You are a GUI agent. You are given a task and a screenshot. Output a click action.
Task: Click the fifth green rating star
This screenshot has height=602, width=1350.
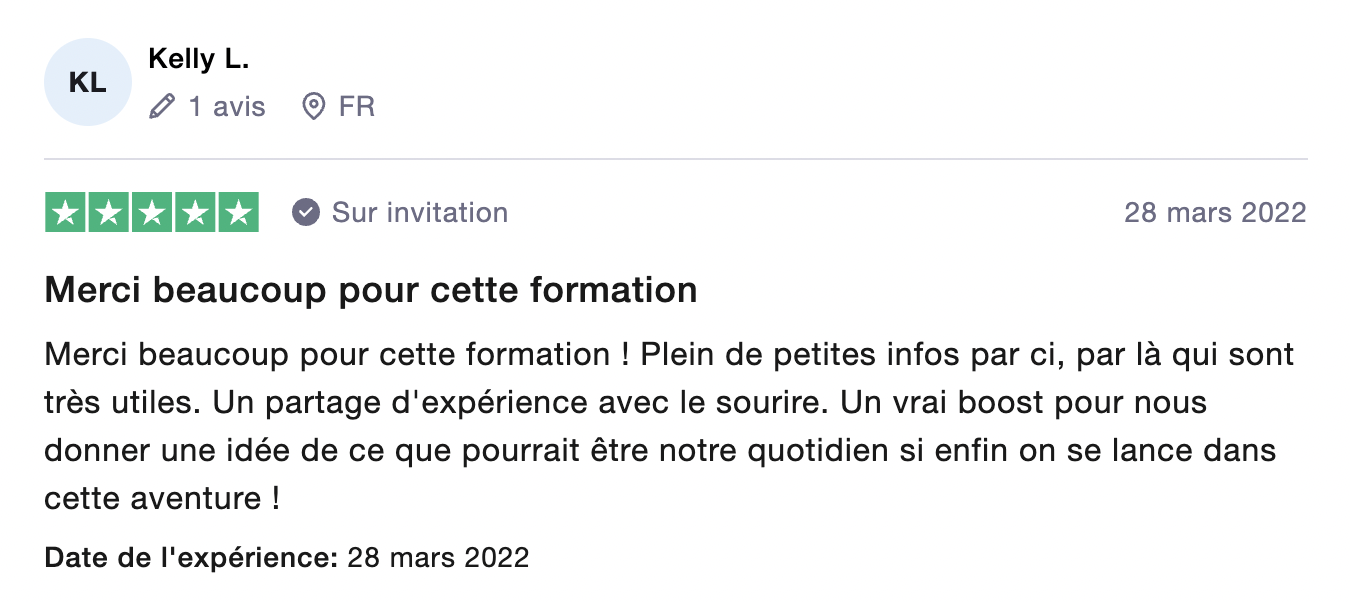(238, 213)
